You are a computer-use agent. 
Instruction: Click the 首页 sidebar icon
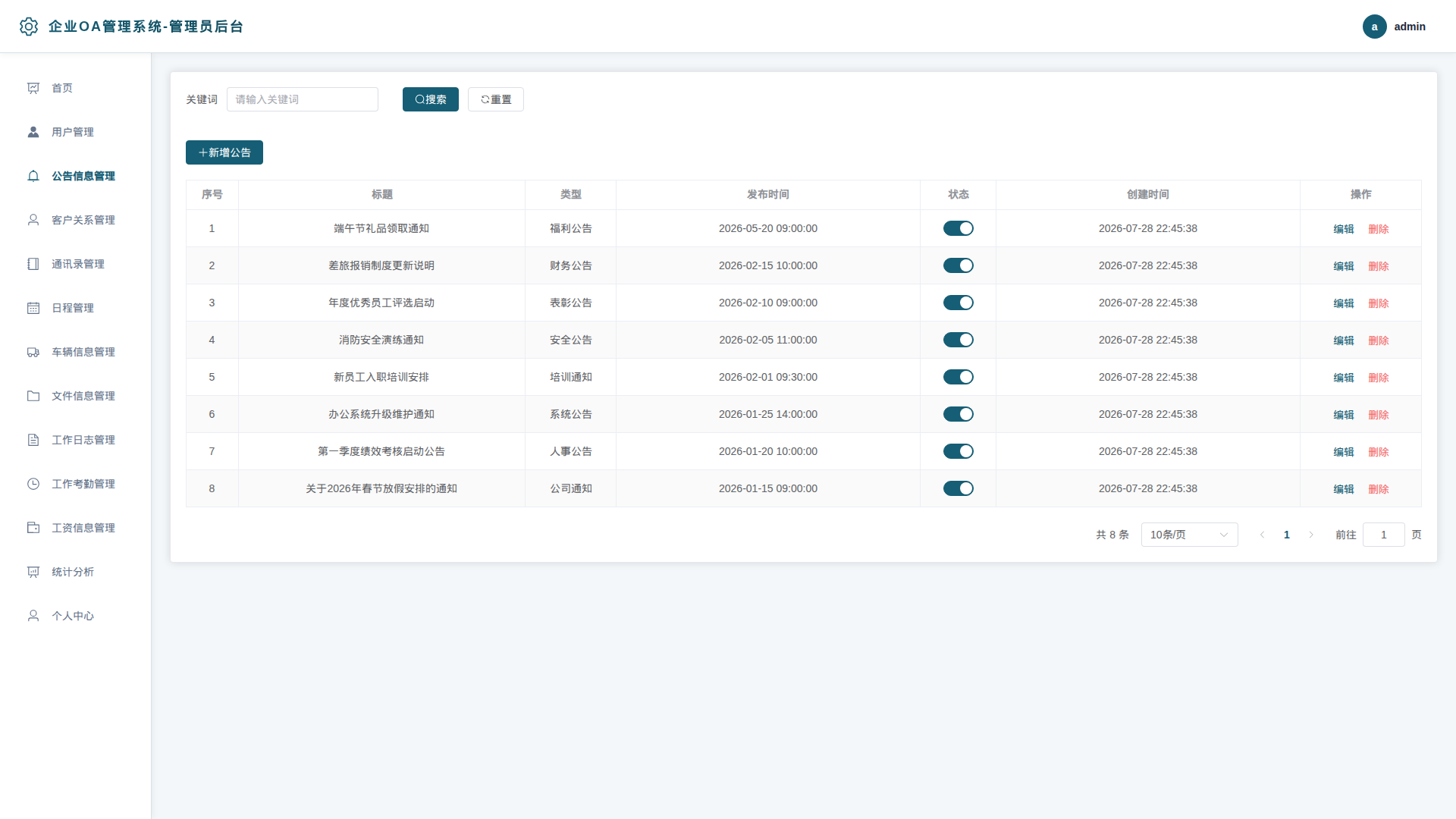tap(33, 88)
